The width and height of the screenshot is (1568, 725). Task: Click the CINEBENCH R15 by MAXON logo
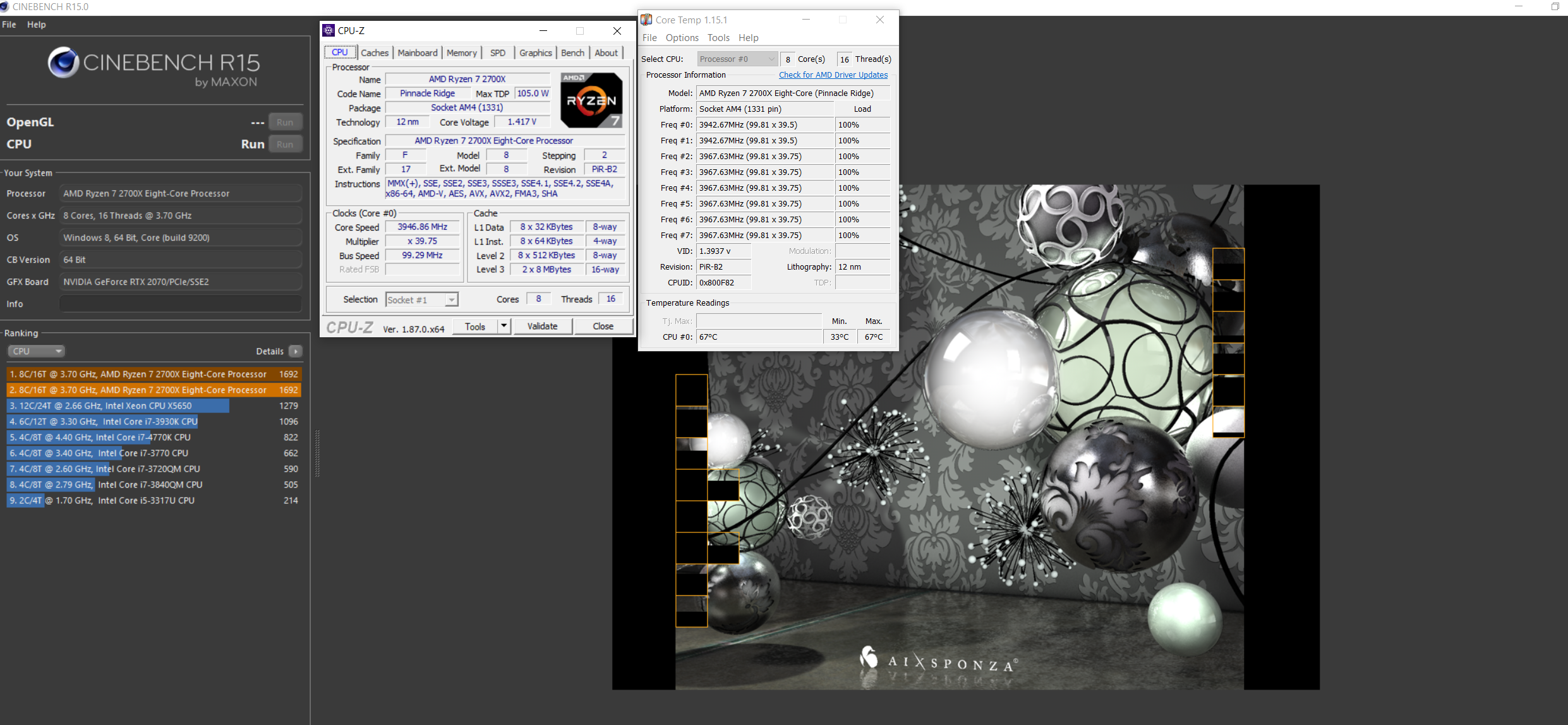coord(153,68)
